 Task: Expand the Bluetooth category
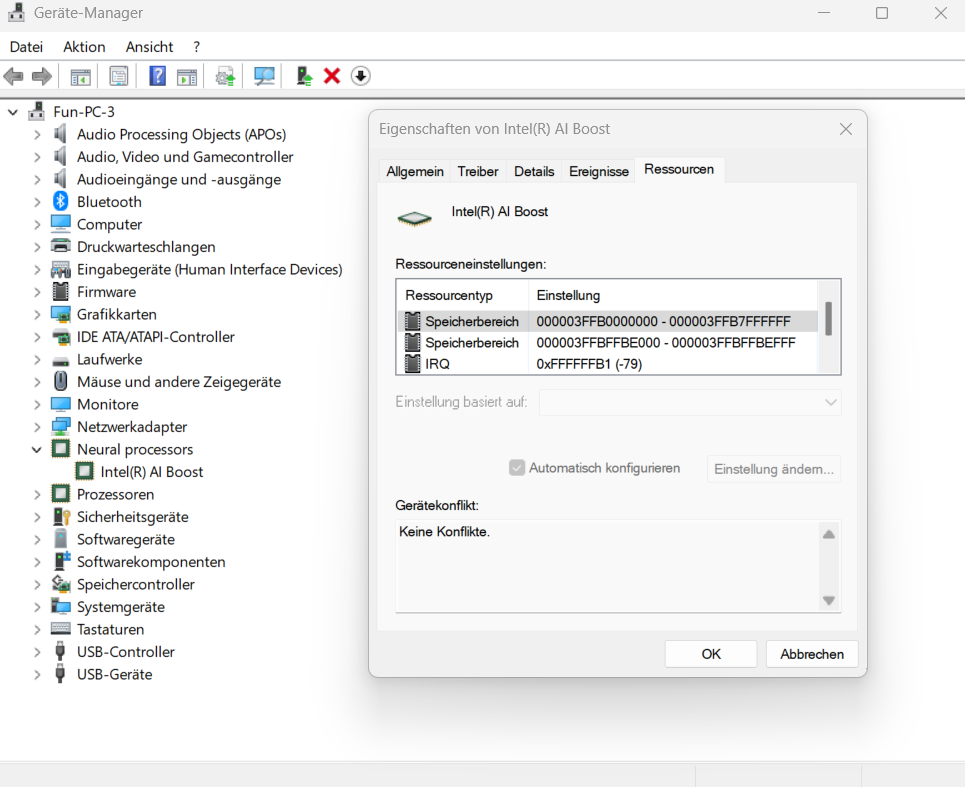37,202
